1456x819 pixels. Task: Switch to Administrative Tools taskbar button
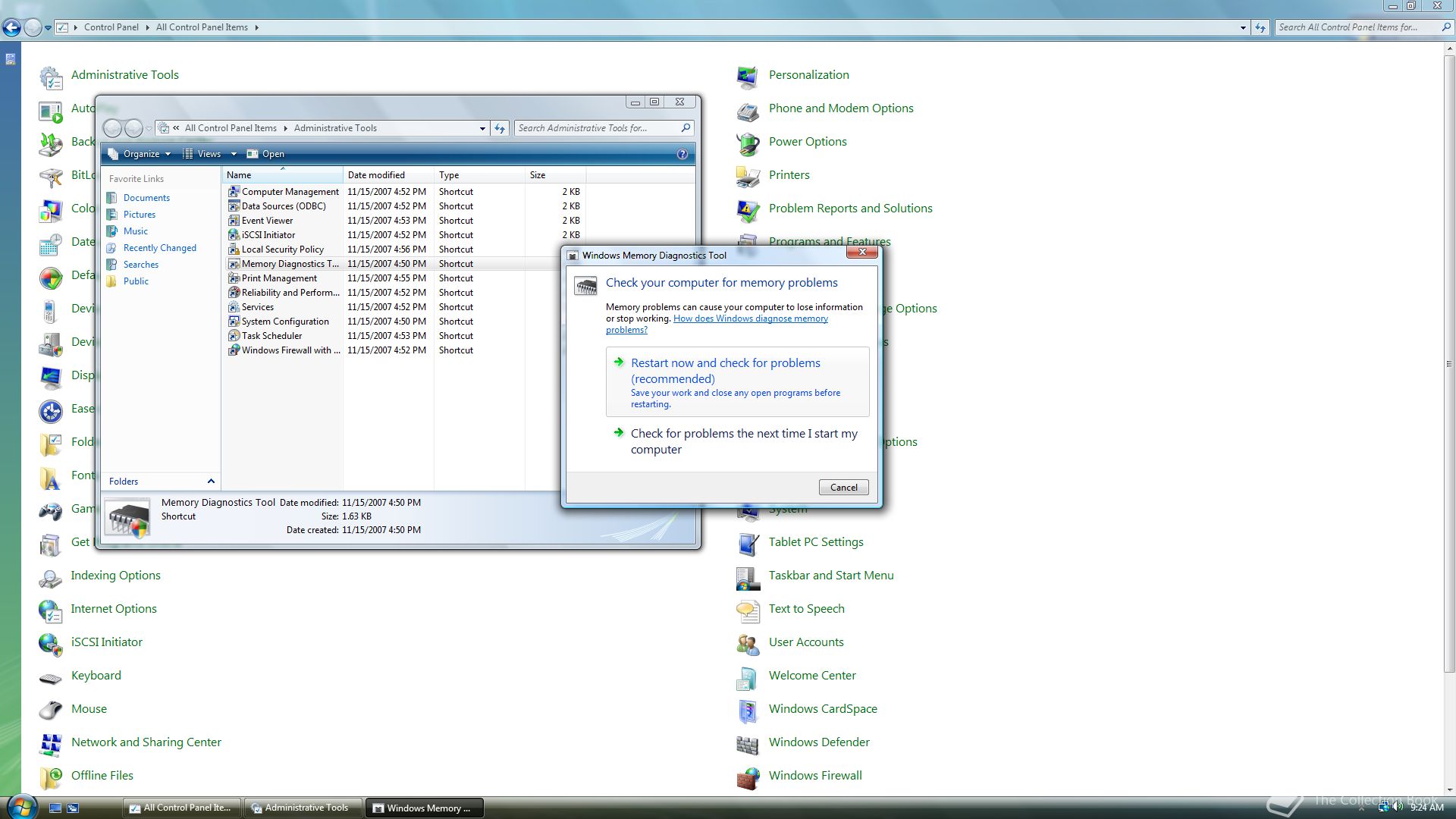[302, 808]
